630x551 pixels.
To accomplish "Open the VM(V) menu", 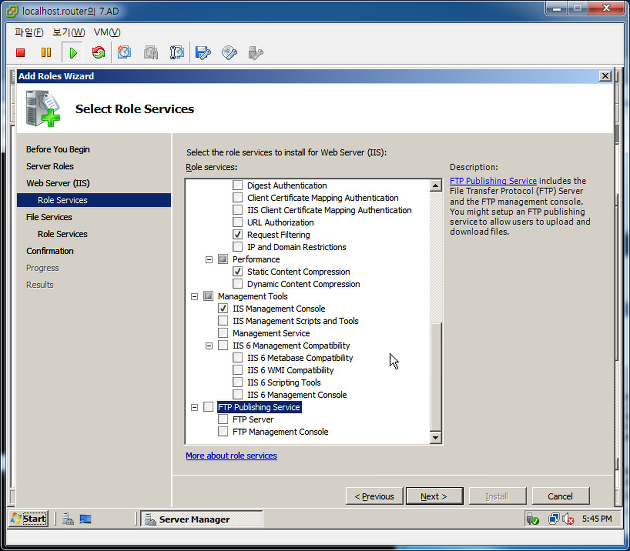I will click(107, 32).
